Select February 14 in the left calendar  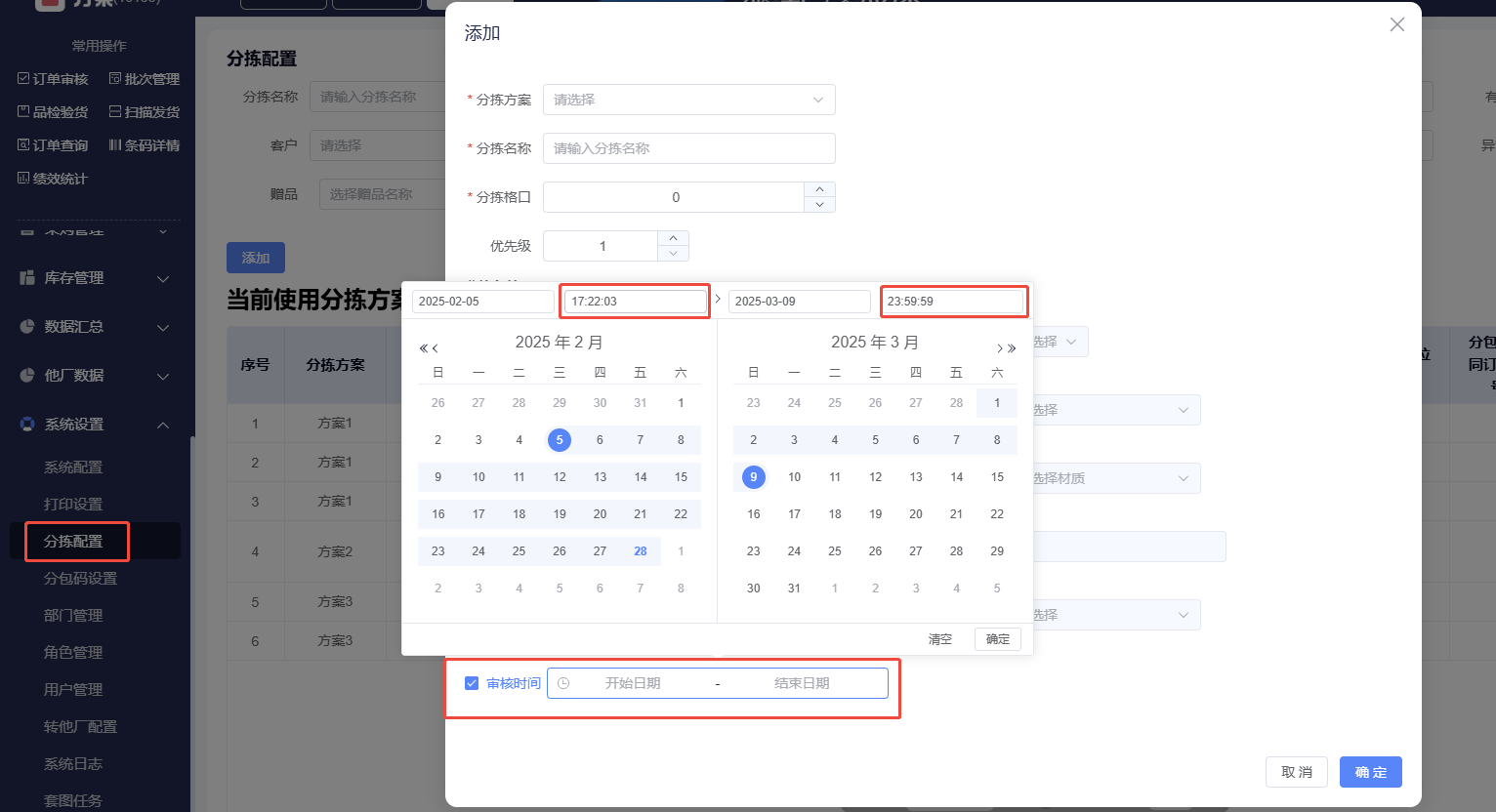tap(641, 477)
